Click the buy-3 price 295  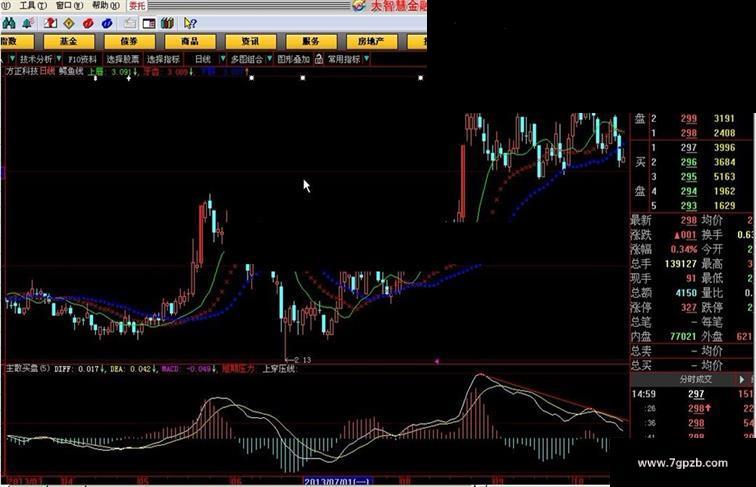click(x=688, y=176)
